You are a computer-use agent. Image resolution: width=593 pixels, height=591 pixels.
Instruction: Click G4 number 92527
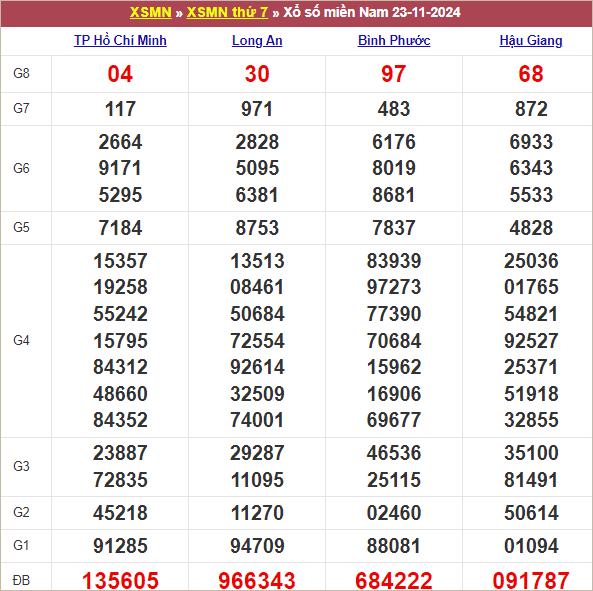[x=531, y=341]
